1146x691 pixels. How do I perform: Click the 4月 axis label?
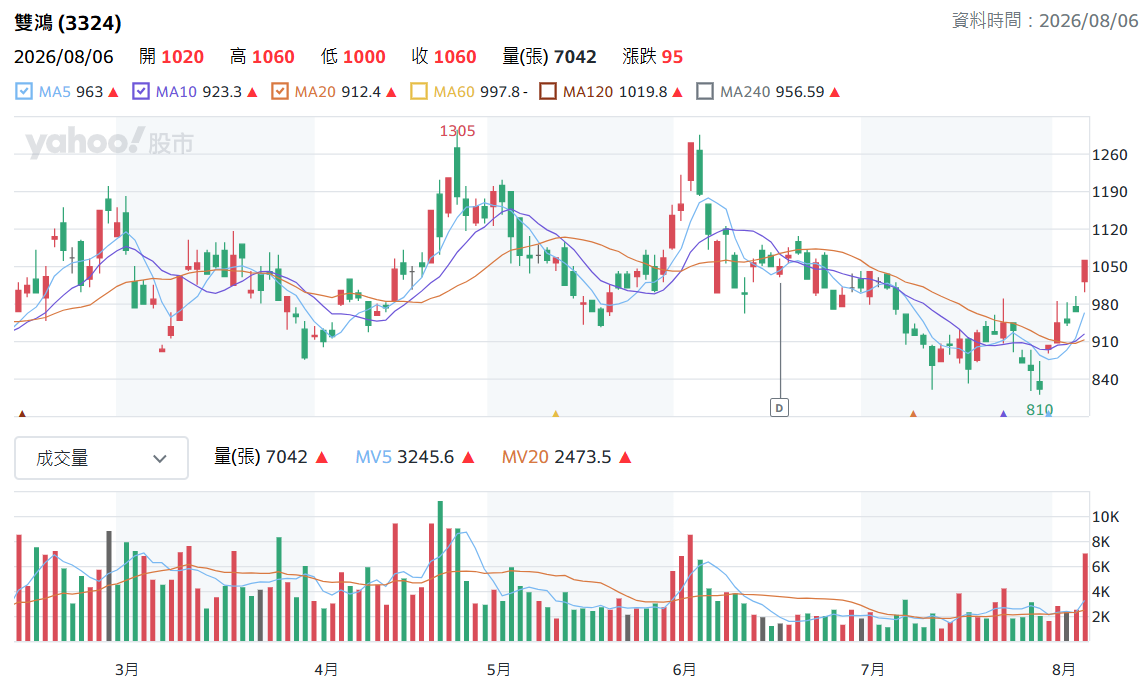click(x=326, y=669)
